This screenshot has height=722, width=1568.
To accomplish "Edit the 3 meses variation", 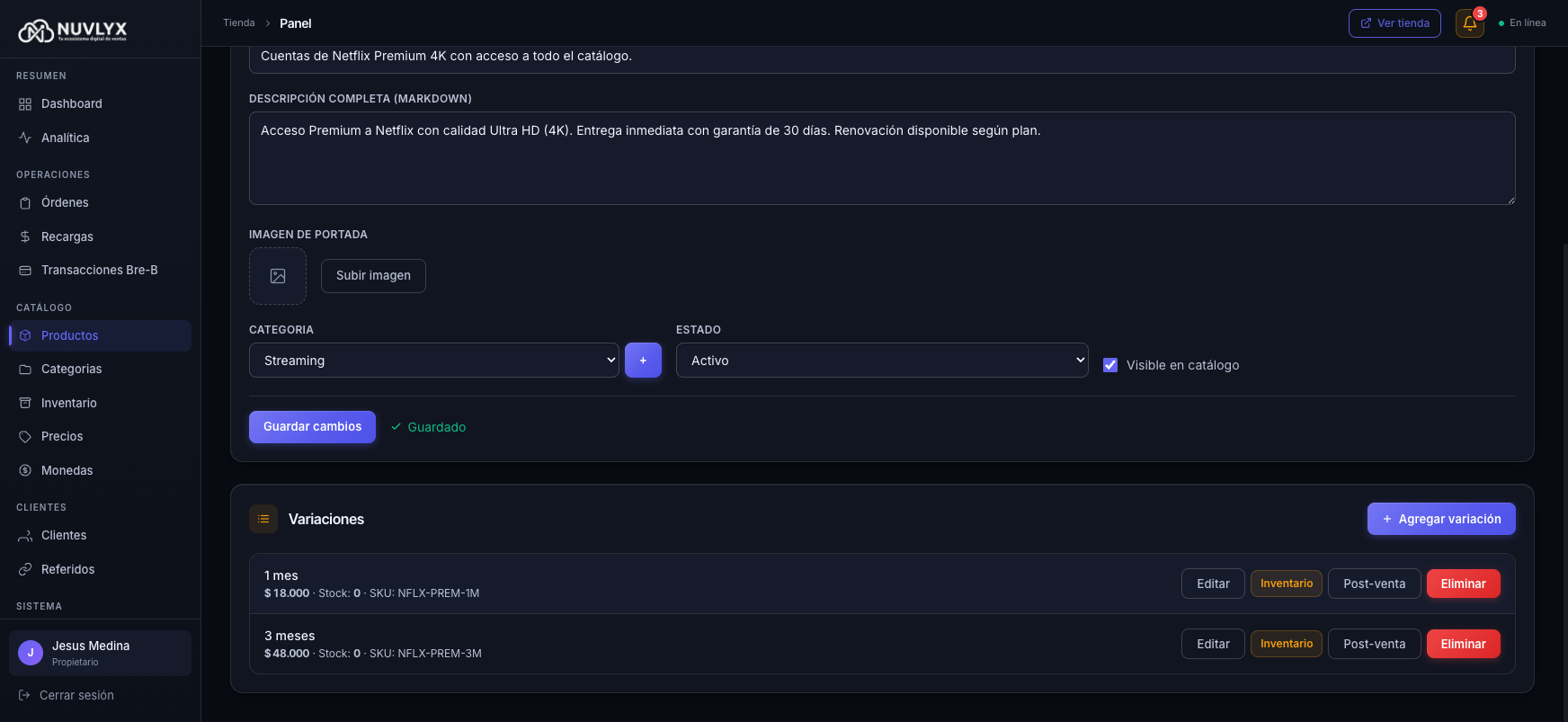I will pyautogui.click(x=1213, y=644).
